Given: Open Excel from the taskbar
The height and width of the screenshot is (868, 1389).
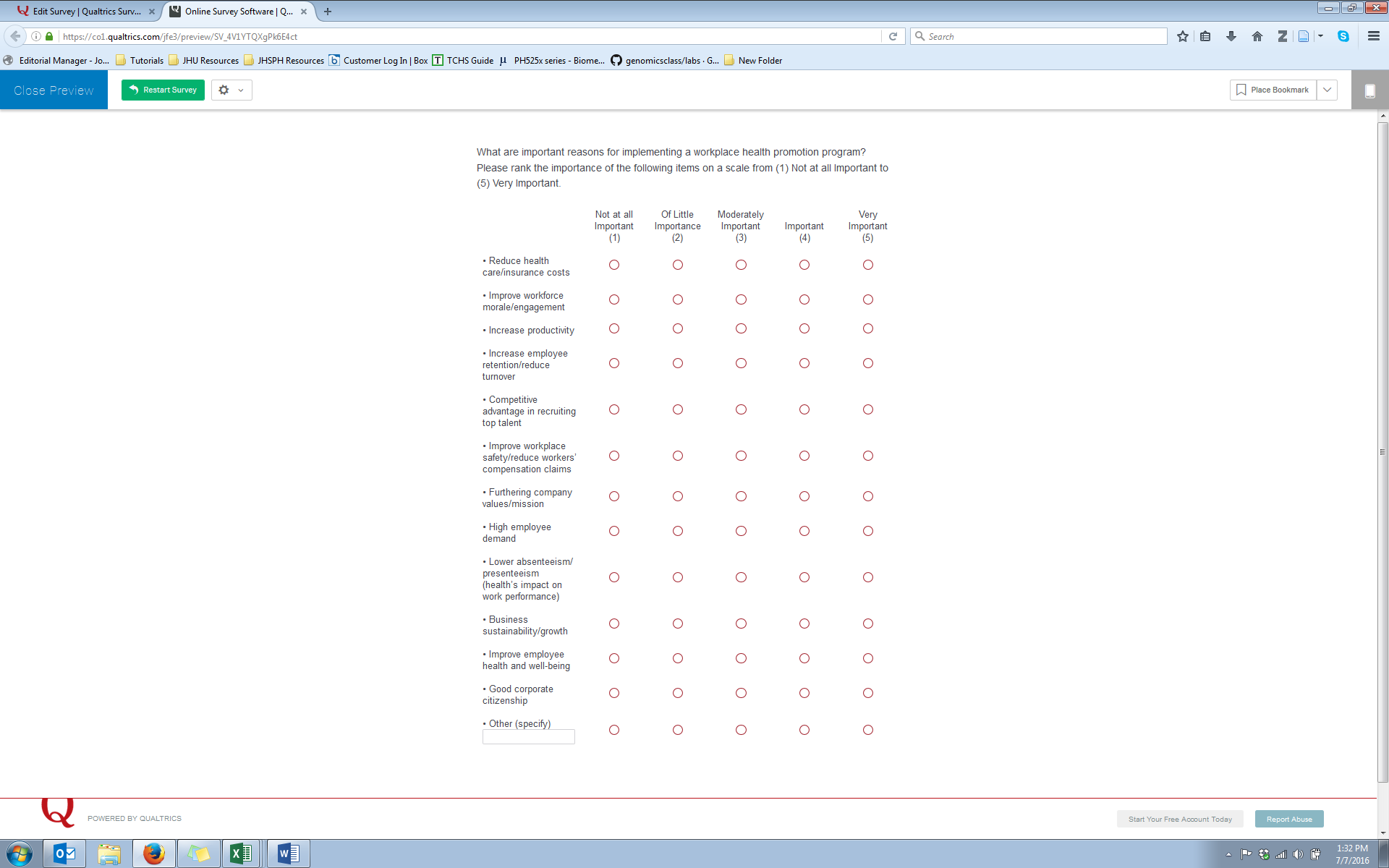Looking at the screenshot, I should click(x=240, y=854).
